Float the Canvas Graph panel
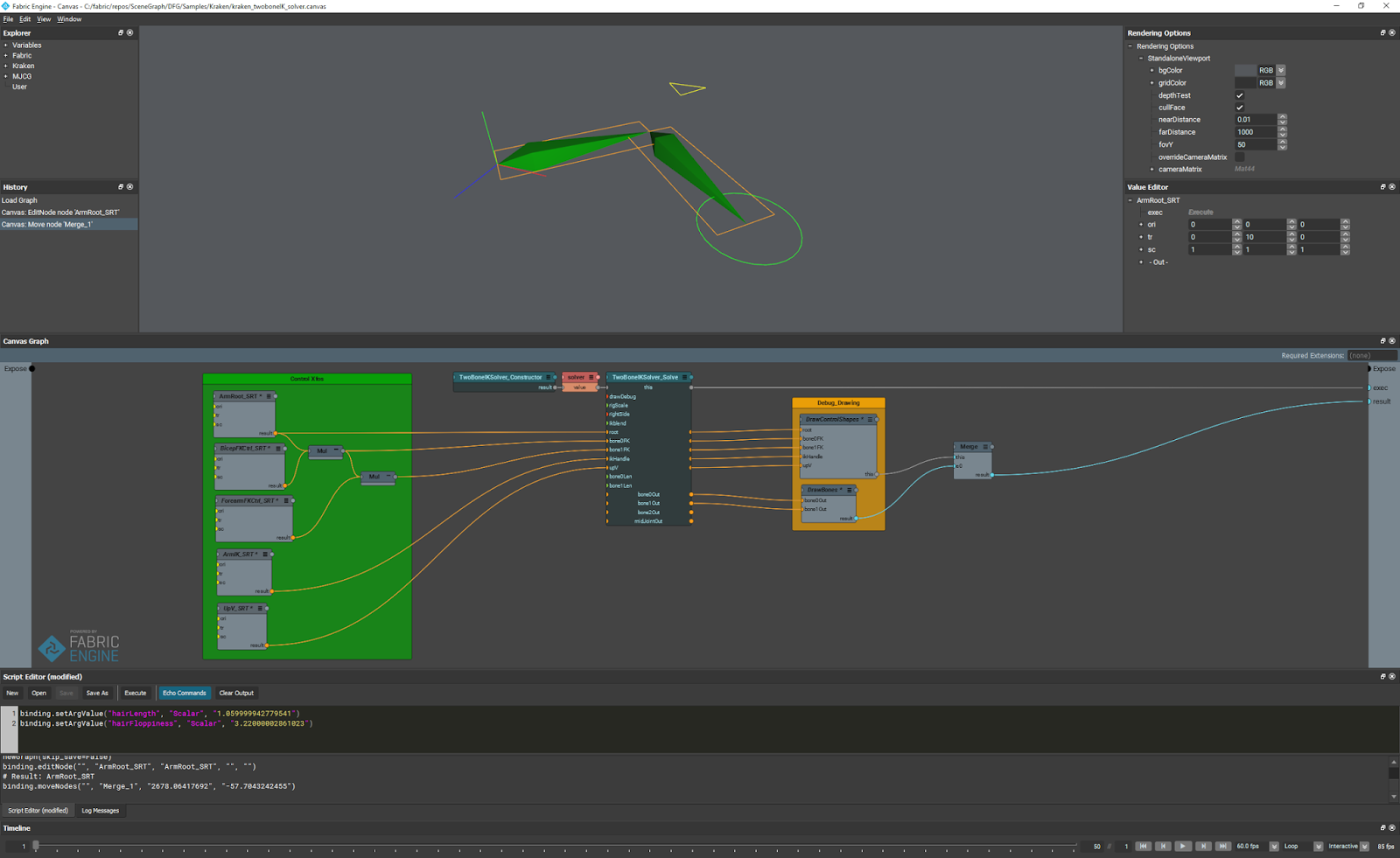 tap(1382, 341)
